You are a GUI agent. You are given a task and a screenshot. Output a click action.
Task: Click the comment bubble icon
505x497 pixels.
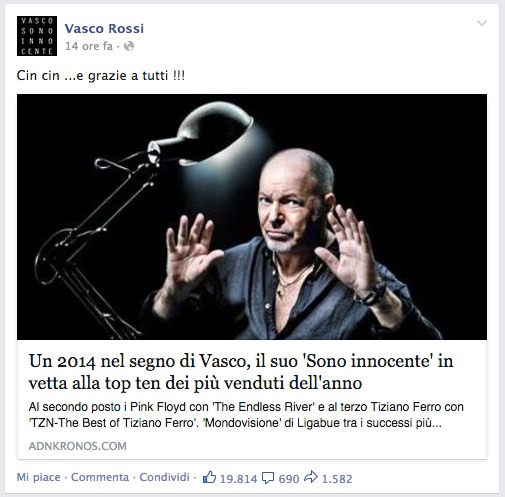coord(268,478)
